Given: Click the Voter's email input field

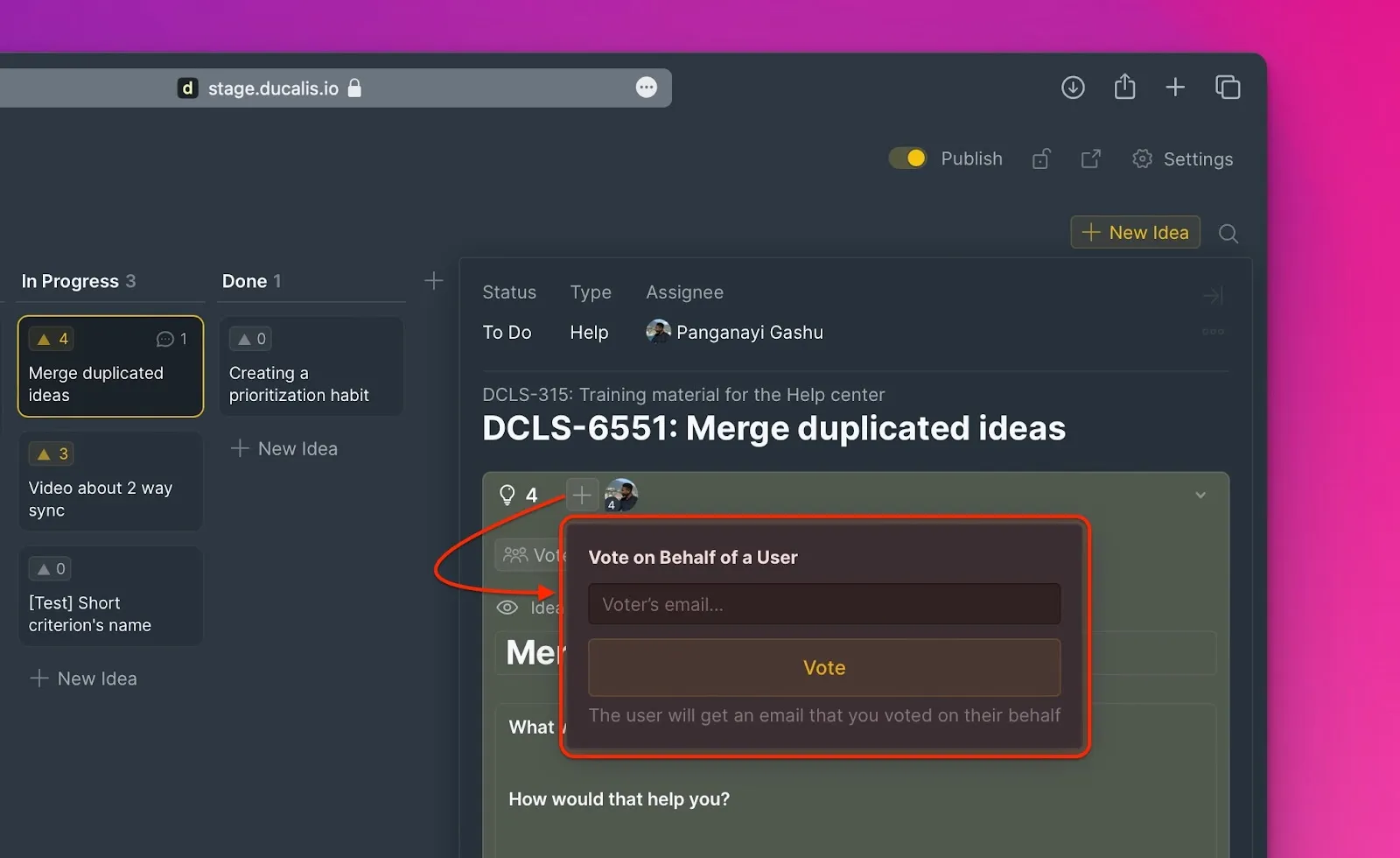Looking at the screenshot, I should tap(823, 604).
